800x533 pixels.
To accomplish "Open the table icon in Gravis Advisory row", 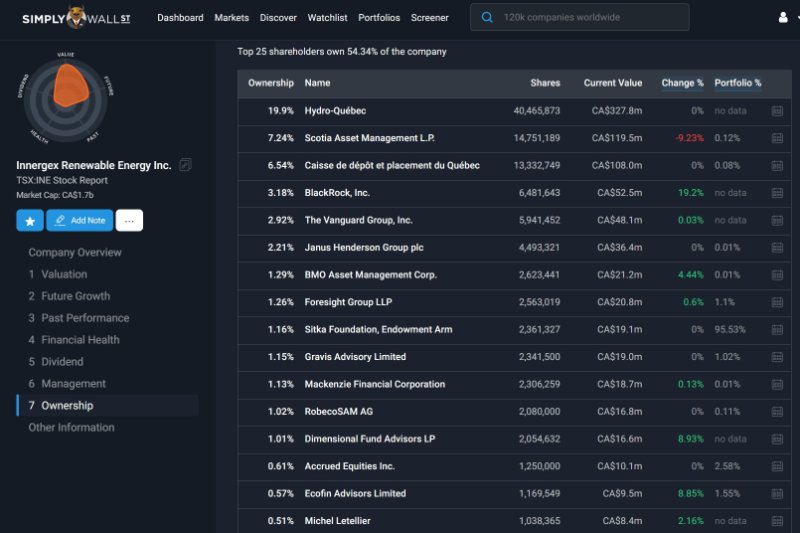I will pyautogui.click(x=777, y=357).
